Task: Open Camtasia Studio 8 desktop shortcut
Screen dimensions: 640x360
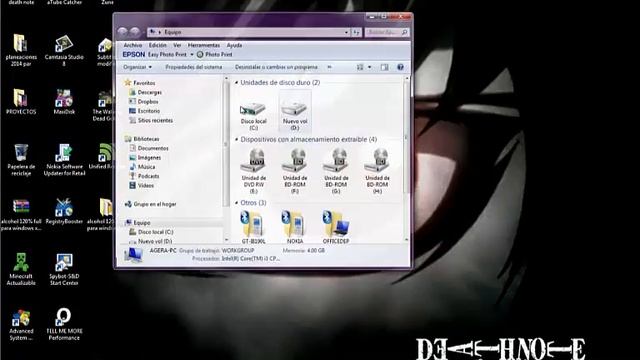Action: [x=64, y=51]
